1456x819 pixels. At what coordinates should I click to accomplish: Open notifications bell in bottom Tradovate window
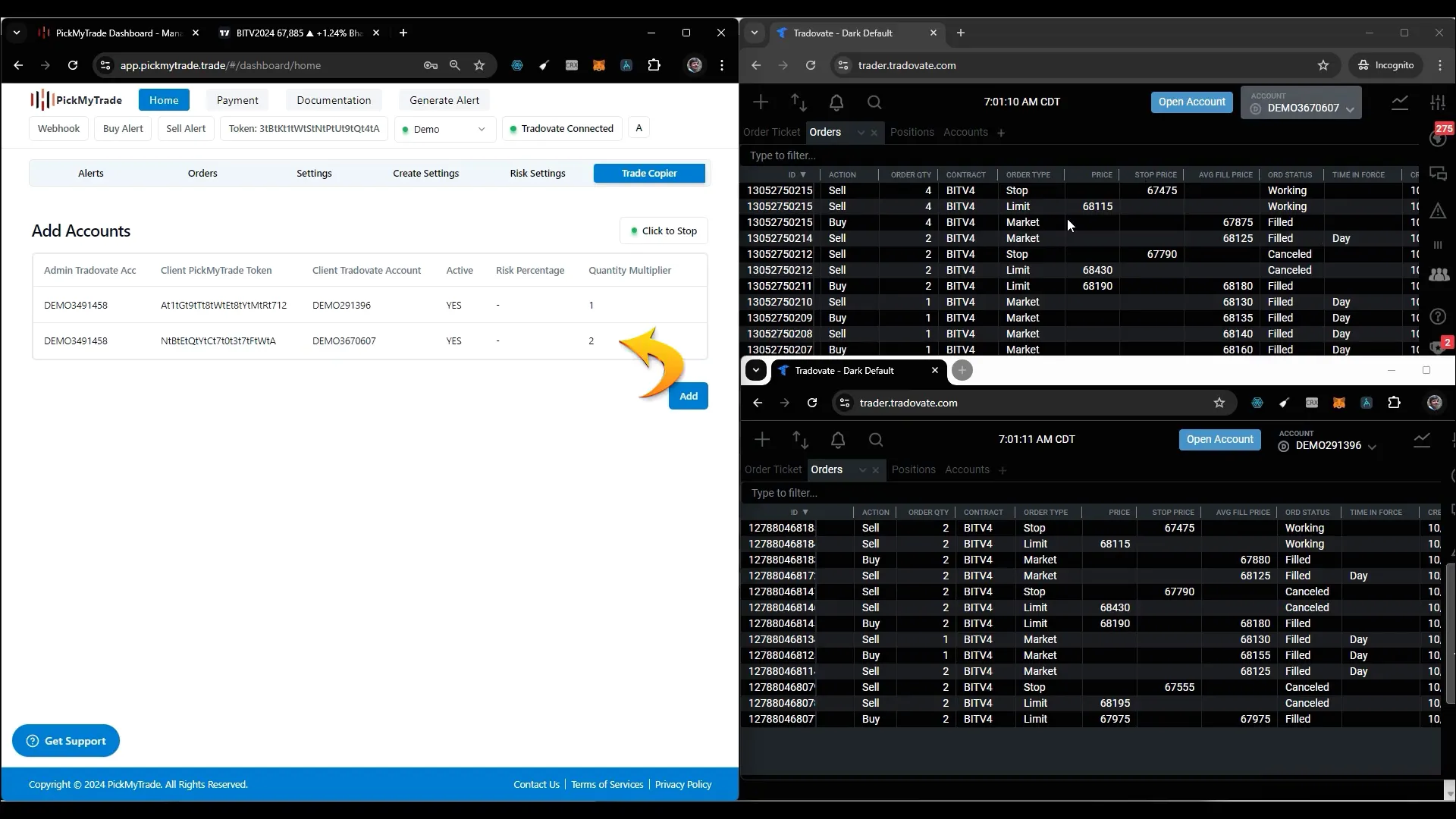[x=838, y=439]
